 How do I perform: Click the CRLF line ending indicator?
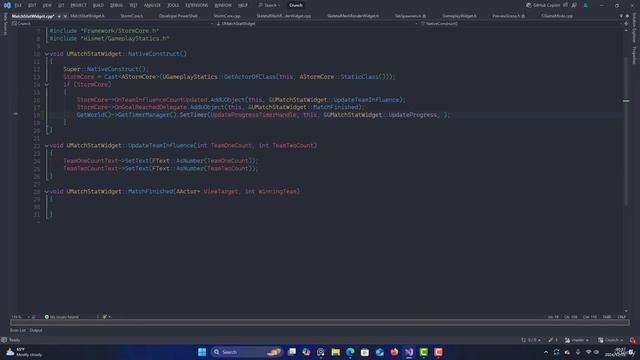[622, 317]
